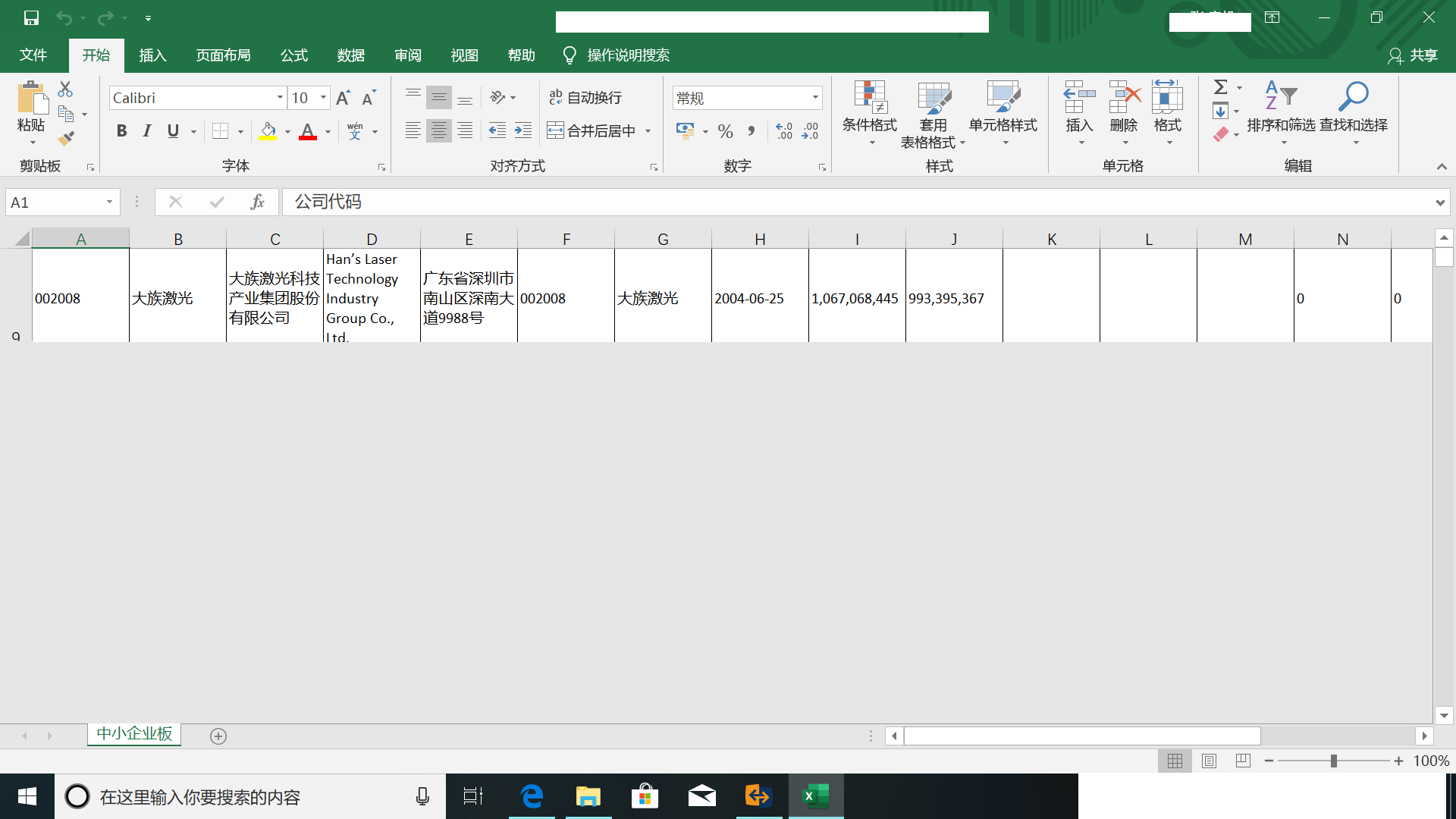
Task: Apply comma style number format
Action: (751, 131)
